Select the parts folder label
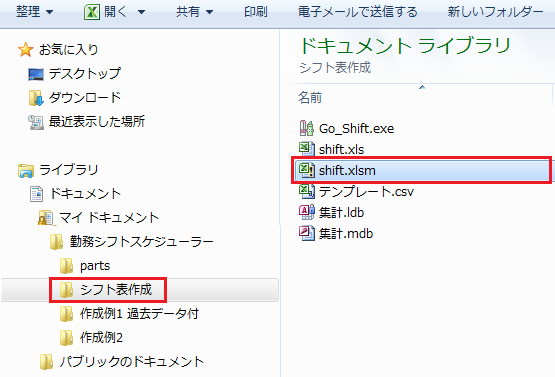This screenshot has height=377, width=555. (95, 266)
